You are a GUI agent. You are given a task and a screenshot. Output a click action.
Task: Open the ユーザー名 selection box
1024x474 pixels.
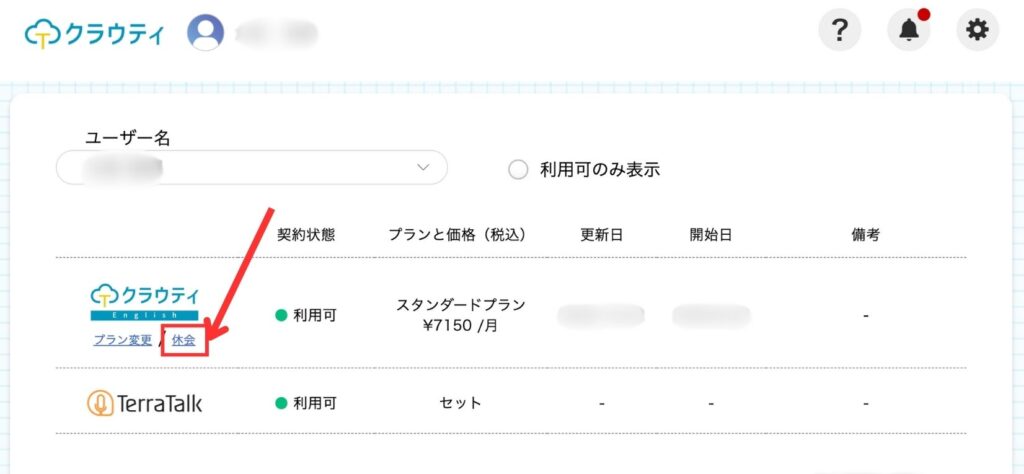251,168
